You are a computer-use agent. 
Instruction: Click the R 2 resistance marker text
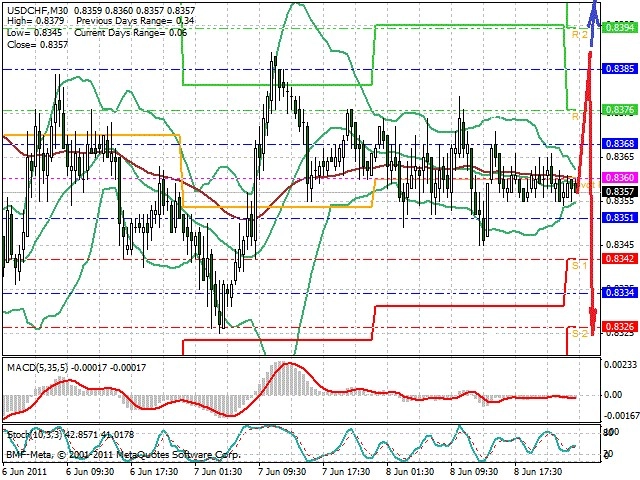pyautogui.click(x=579, y=34)
